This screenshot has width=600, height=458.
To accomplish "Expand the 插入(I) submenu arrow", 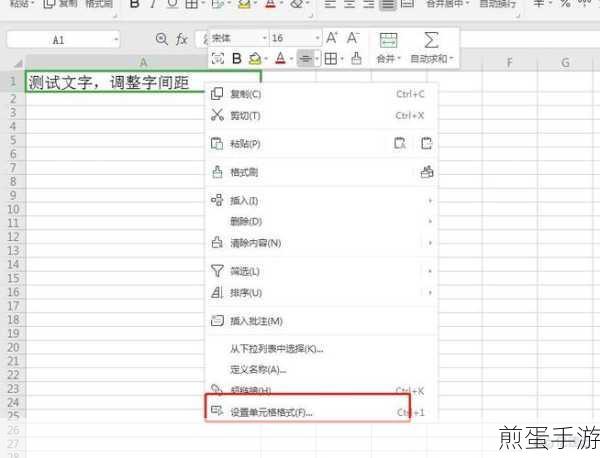I will click(430, 200).
